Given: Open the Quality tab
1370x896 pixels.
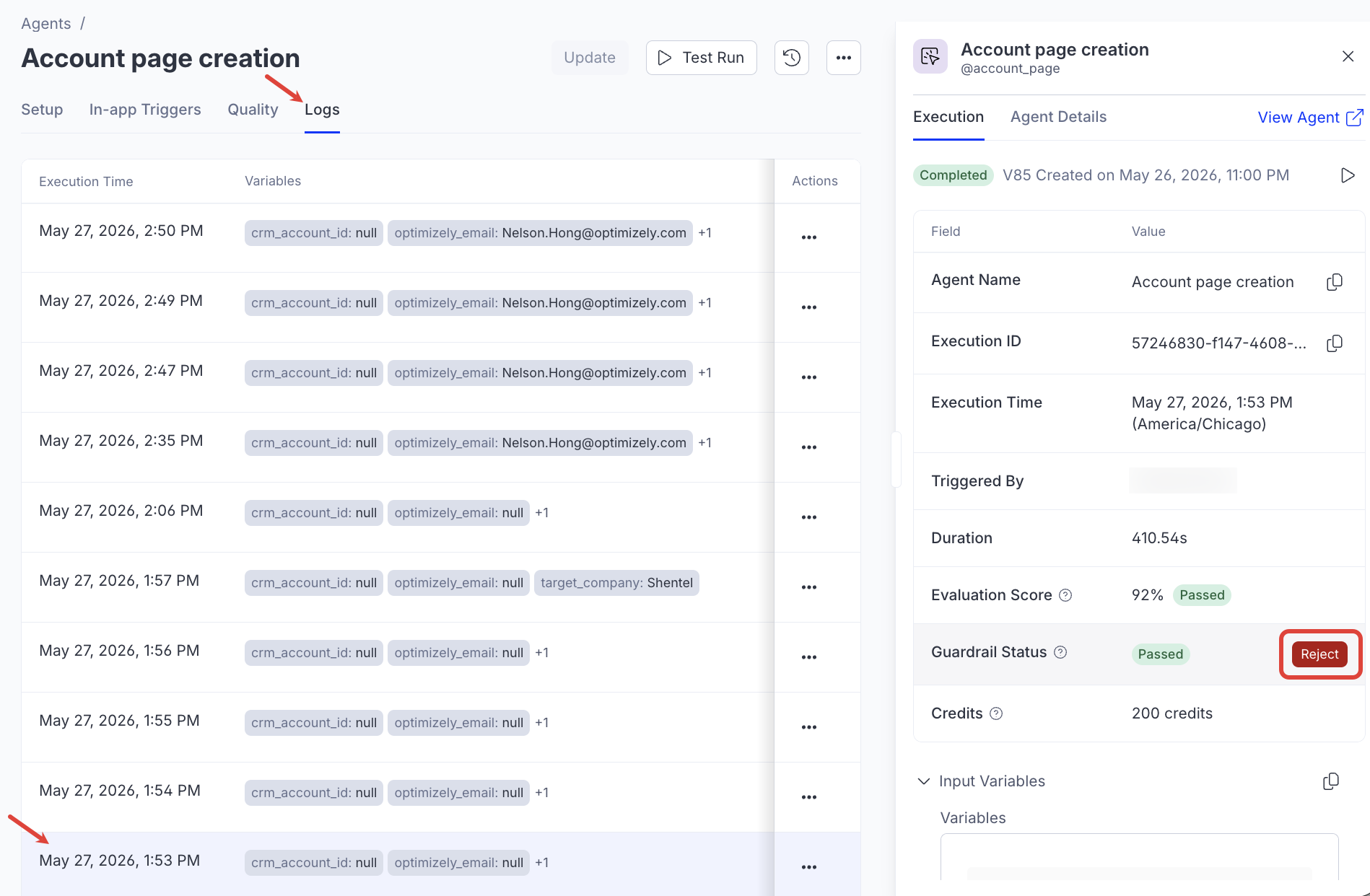Looking at the screenshot, I should (x=253, y=110).
